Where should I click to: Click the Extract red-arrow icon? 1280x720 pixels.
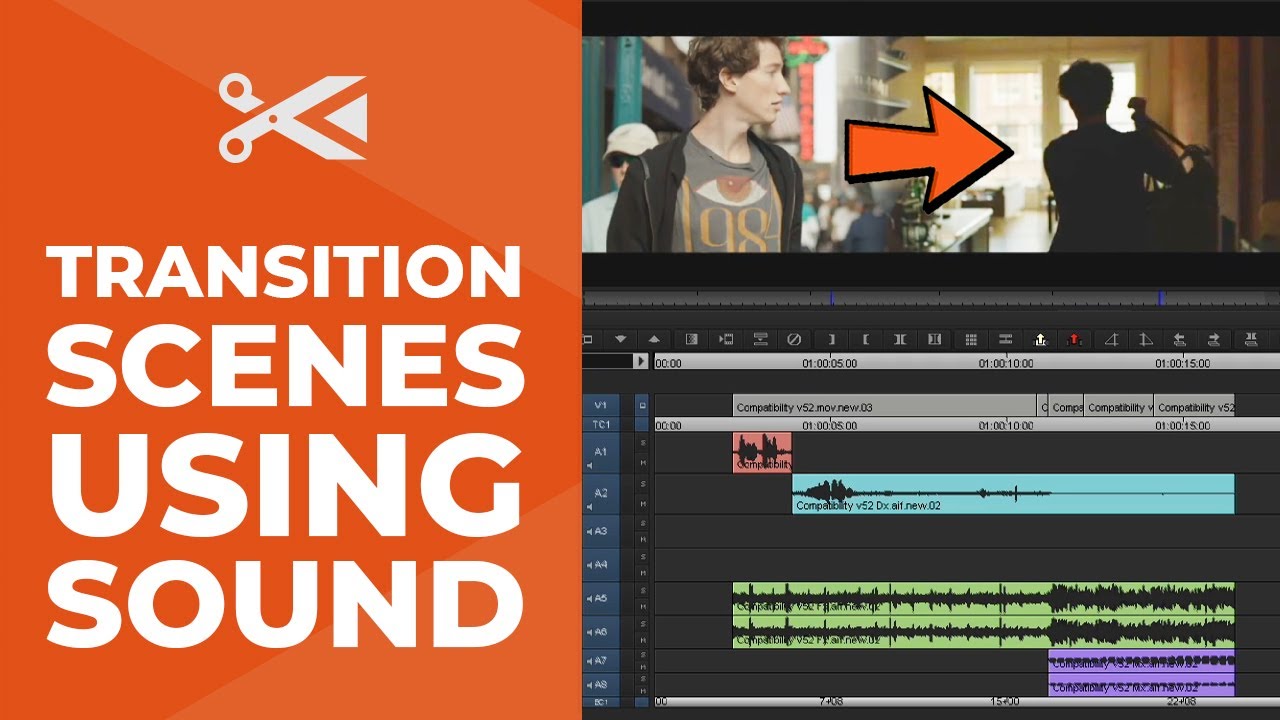pos(1074,339)
